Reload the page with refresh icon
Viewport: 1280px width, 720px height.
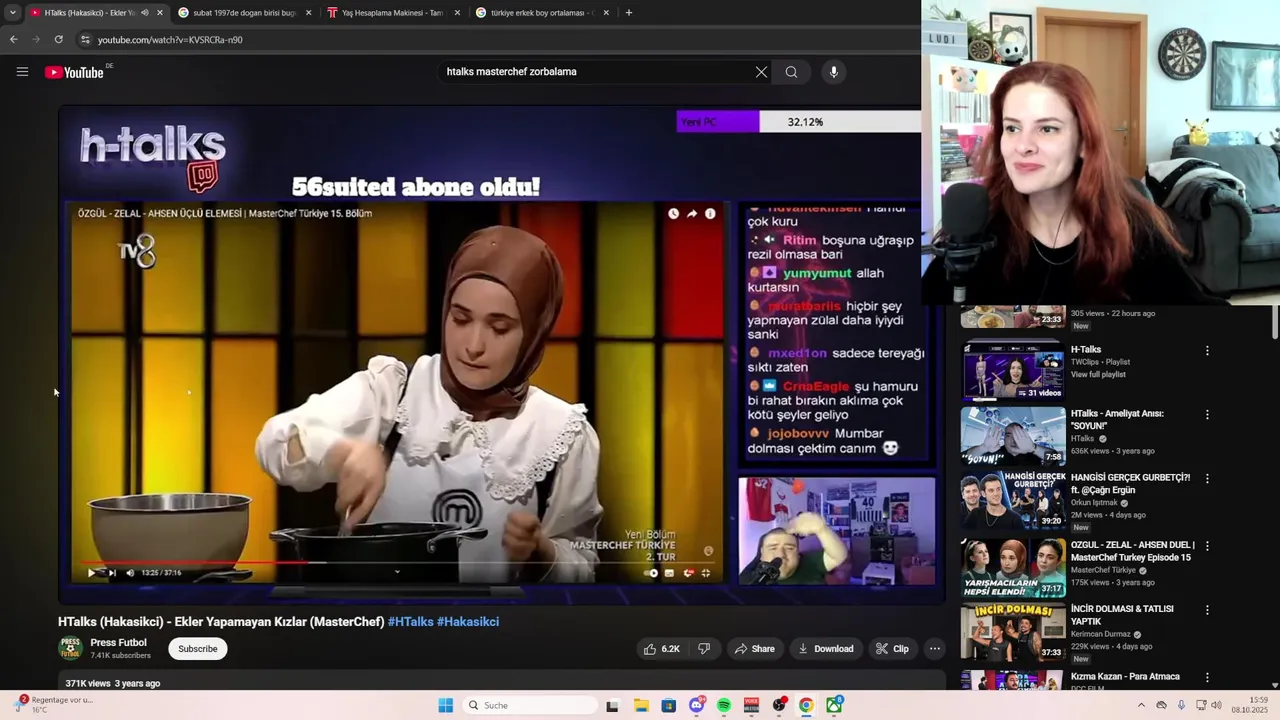(x=58, y=39)
